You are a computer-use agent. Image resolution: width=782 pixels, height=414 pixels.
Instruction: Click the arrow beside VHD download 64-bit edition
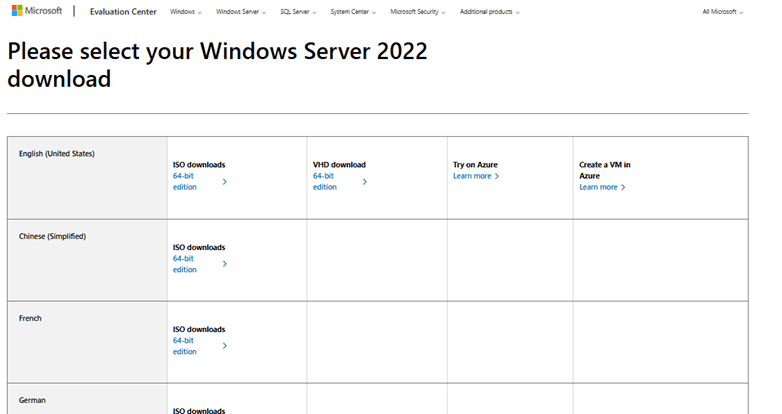pos(365,182)
